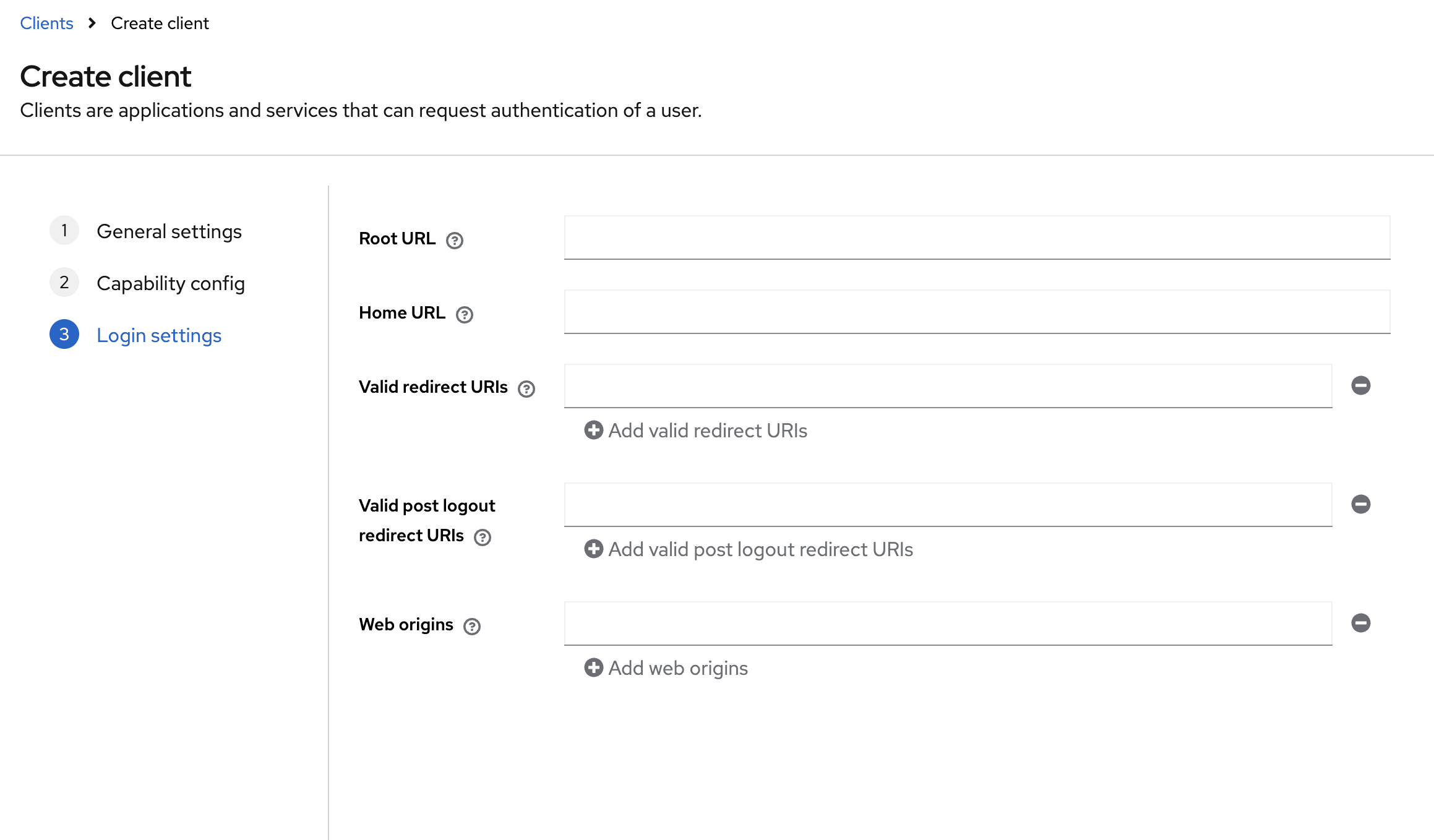Focus the Root URL input field

coord(977,238)
